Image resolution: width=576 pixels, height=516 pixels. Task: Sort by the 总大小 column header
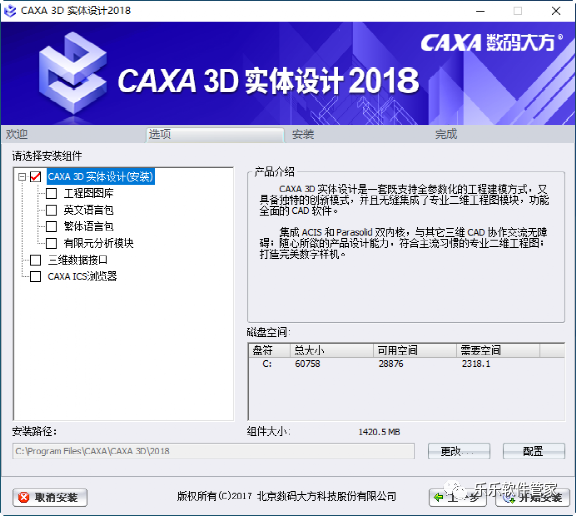pyautogui.click(x=332, y=350)
